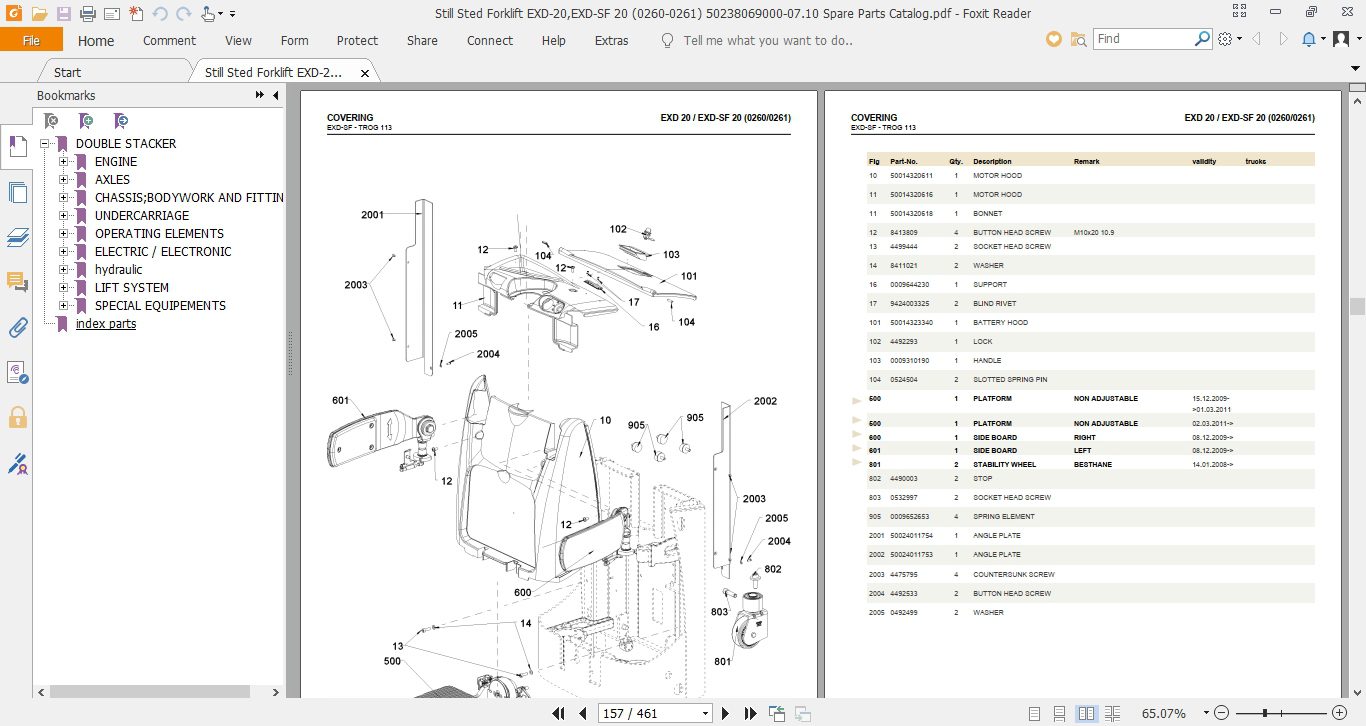Click the notification bell icon
Image resolution: width=1366 pixels, height=726 pixels.
click(1309, 39)
